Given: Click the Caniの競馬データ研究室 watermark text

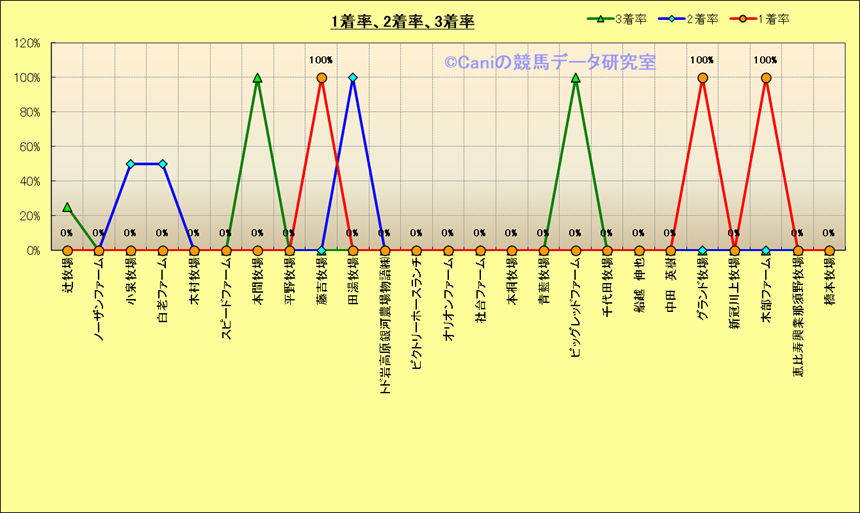Looking at the screenshot, I should (x=550, y=63).
